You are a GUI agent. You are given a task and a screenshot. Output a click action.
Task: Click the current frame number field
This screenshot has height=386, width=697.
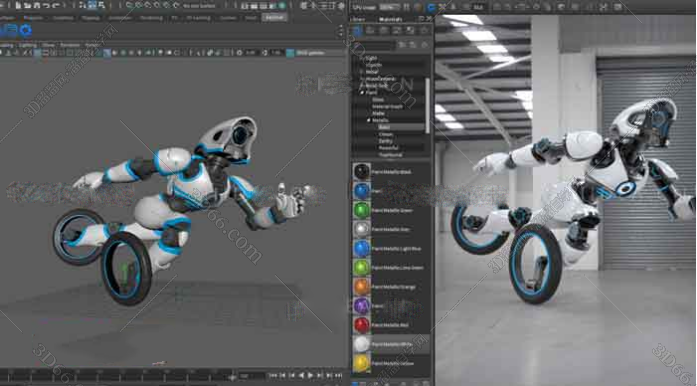(x=252, y=376)
